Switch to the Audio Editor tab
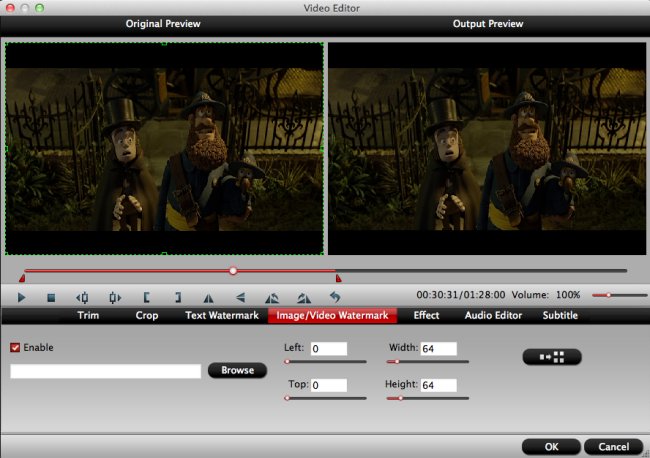This screenshot has height=458, width=650. pyautogui.click(x=493, y=315)
